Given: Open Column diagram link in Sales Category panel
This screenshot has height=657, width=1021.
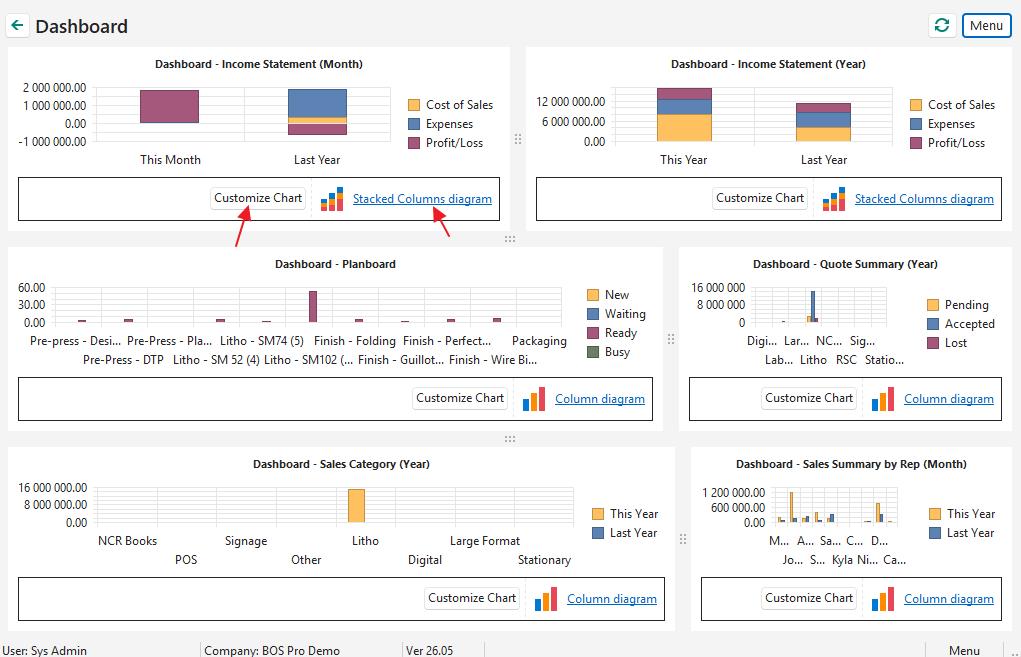Looking at the screenshot, I should (611, 599).
